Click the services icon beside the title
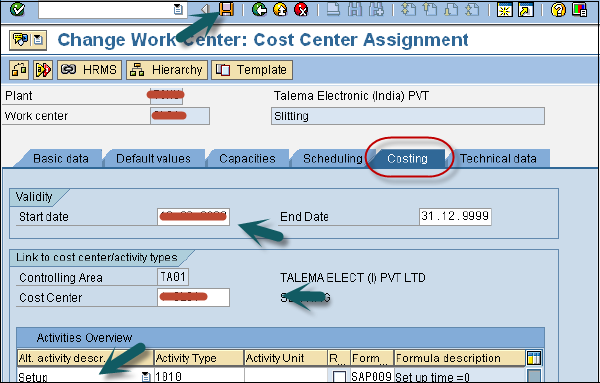Image resolution: width=600 pixels, height=383 pixels. pyautogui.click(x=21, y=40)
